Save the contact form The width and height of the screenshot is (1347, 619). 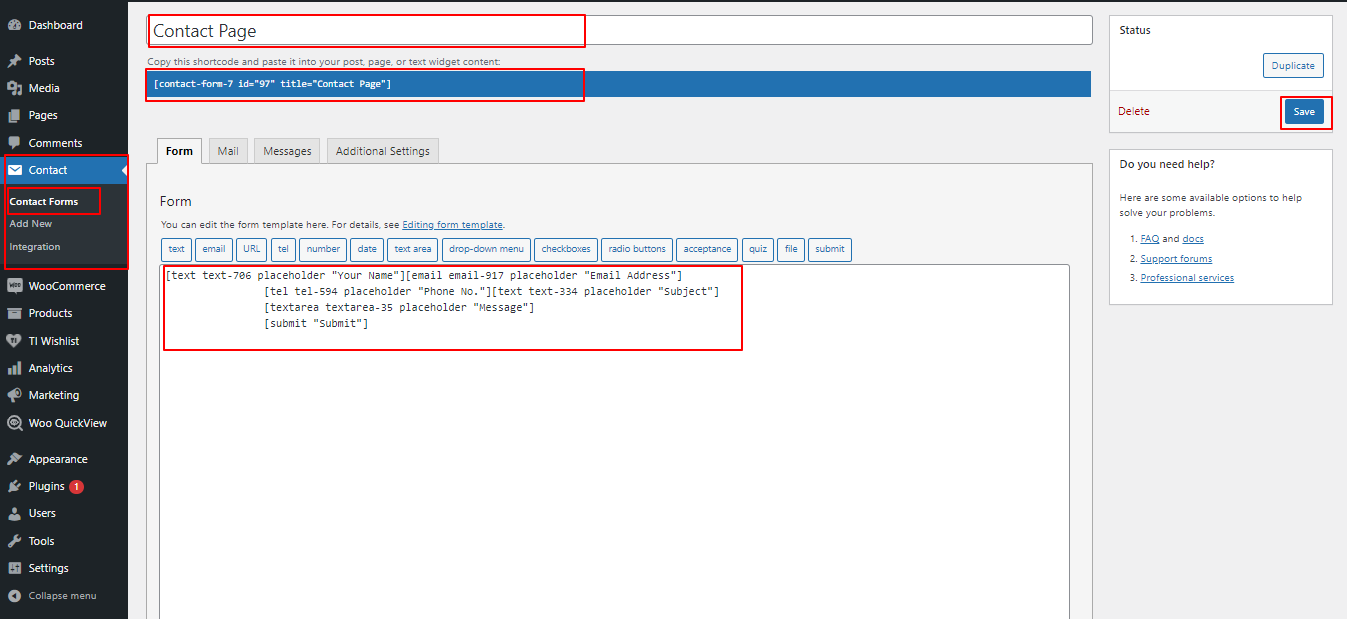pyautogui.click(x=1304, y=112)
